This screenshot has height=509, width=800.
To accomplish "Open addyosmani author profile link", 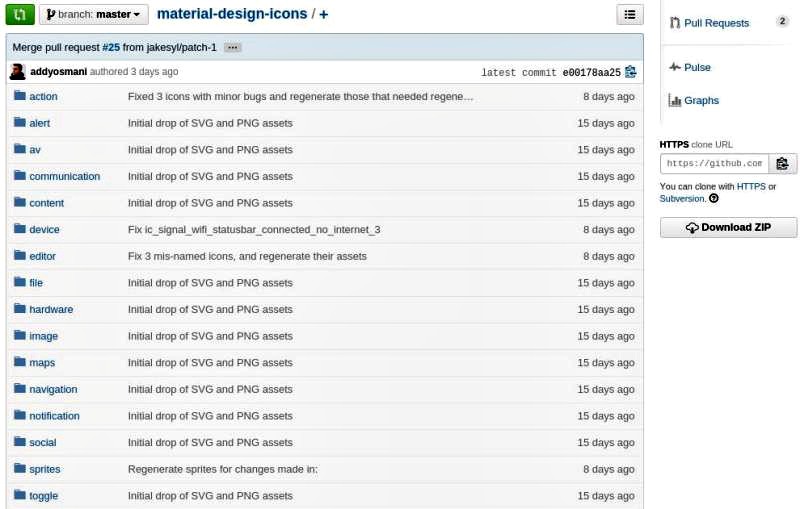I will click(x=59, y=71).
